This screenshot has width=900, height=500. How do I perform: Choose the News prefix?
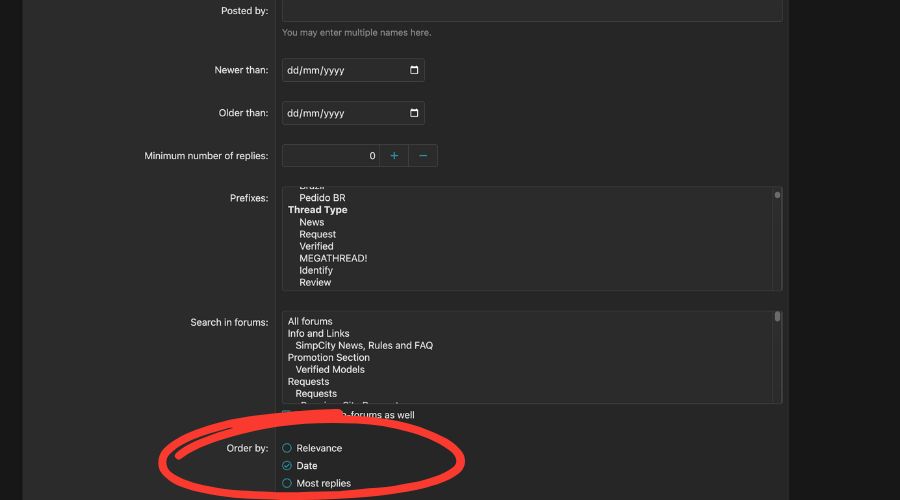tap(311, 222)
